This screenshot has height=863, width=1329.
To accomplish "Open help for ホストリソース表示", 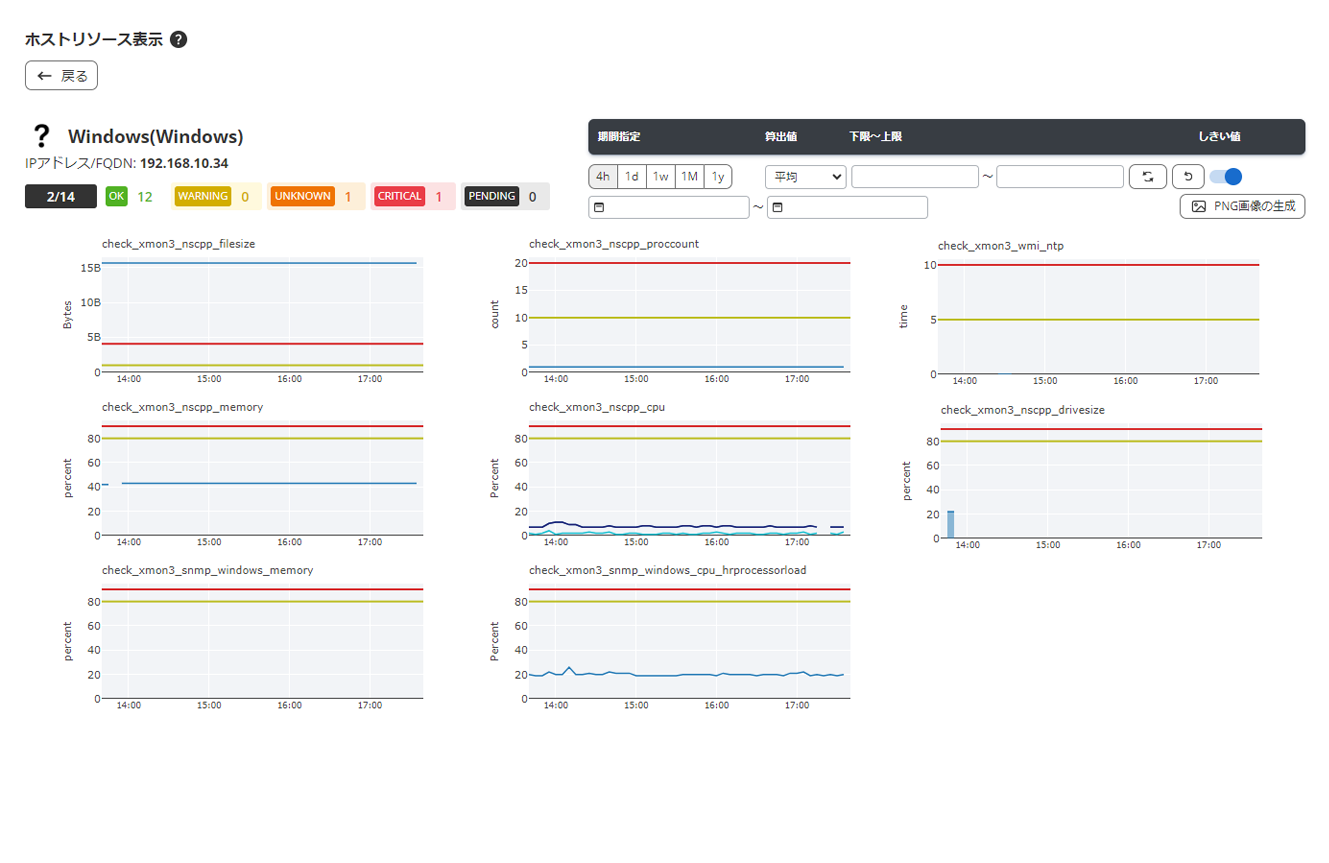I will (179, 40).
